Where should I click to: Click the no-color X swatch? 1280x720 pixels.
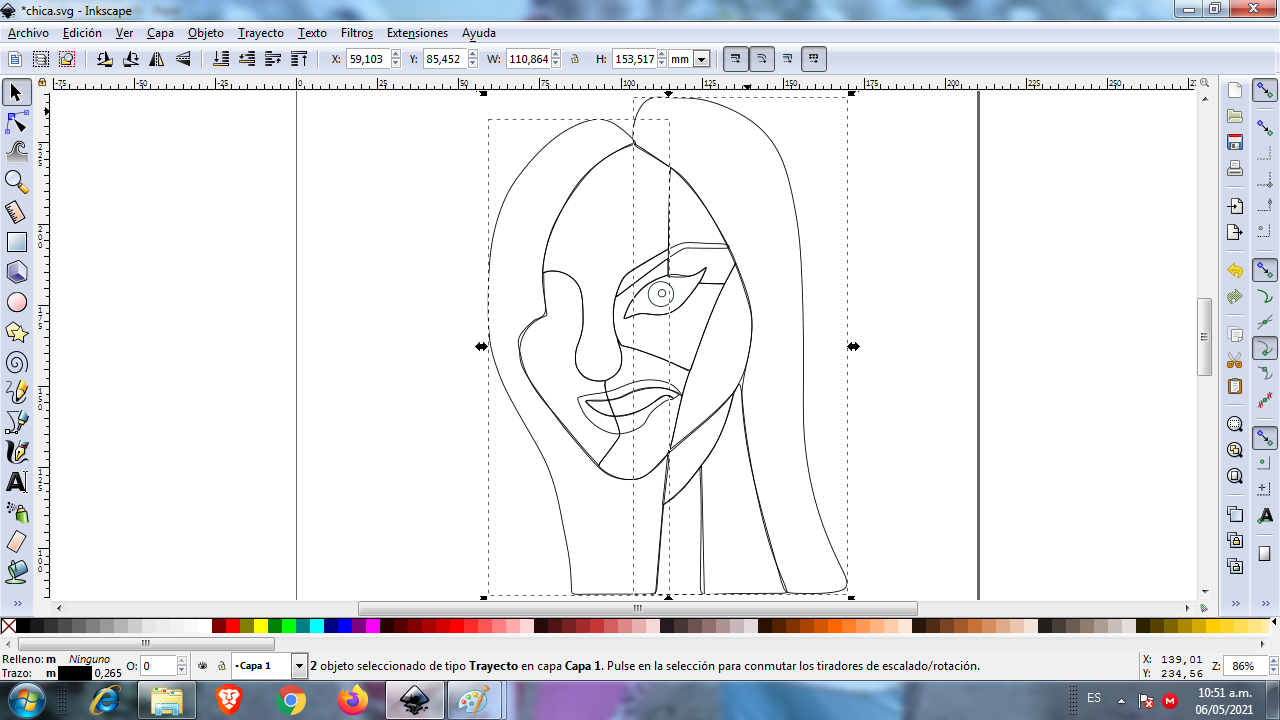tap(8, 626)
